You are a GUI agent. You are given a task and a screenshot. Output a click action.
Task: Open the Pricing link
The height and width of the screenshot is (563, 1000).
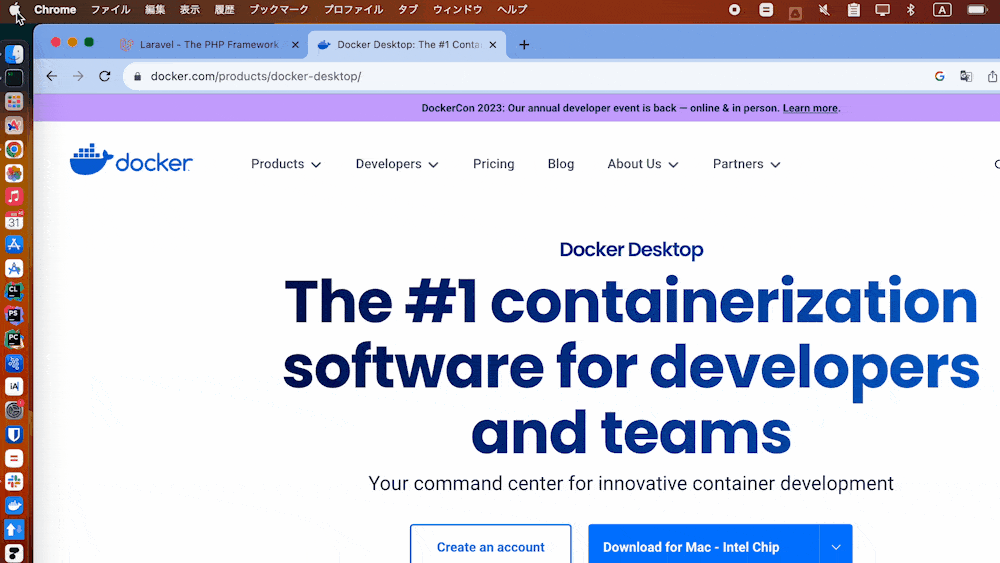pyautogui.click(x=494, y=164)
